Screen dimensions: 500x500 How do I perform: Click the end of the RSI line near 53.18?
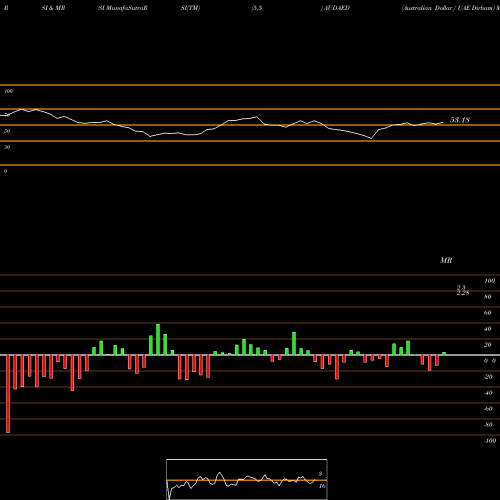[443, 122]
